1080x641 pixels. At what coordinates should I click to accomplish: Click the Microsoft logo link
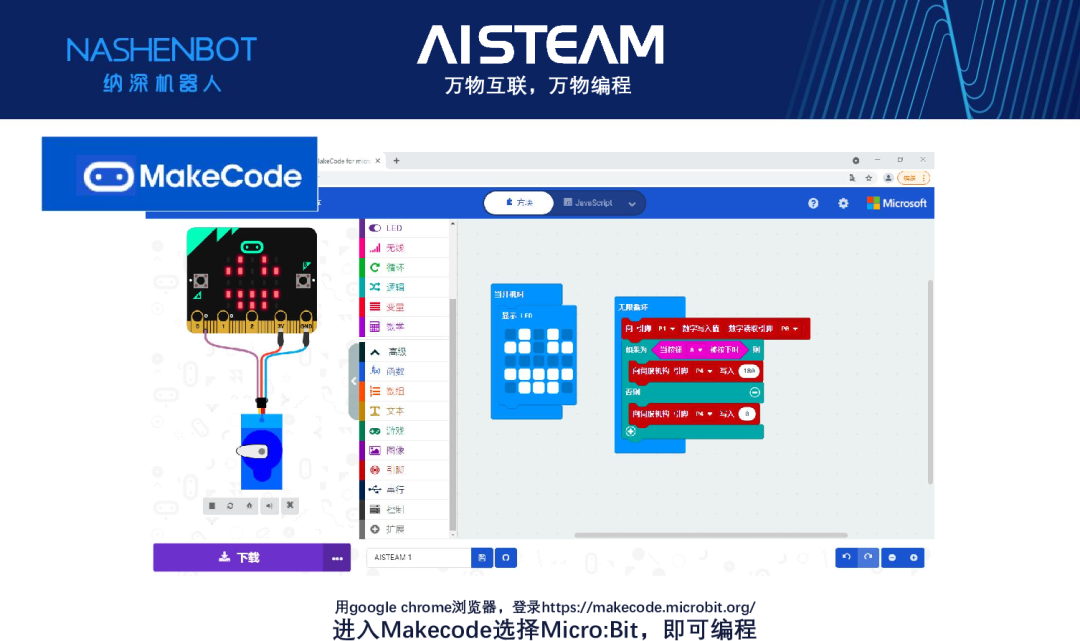pos(896,203)
